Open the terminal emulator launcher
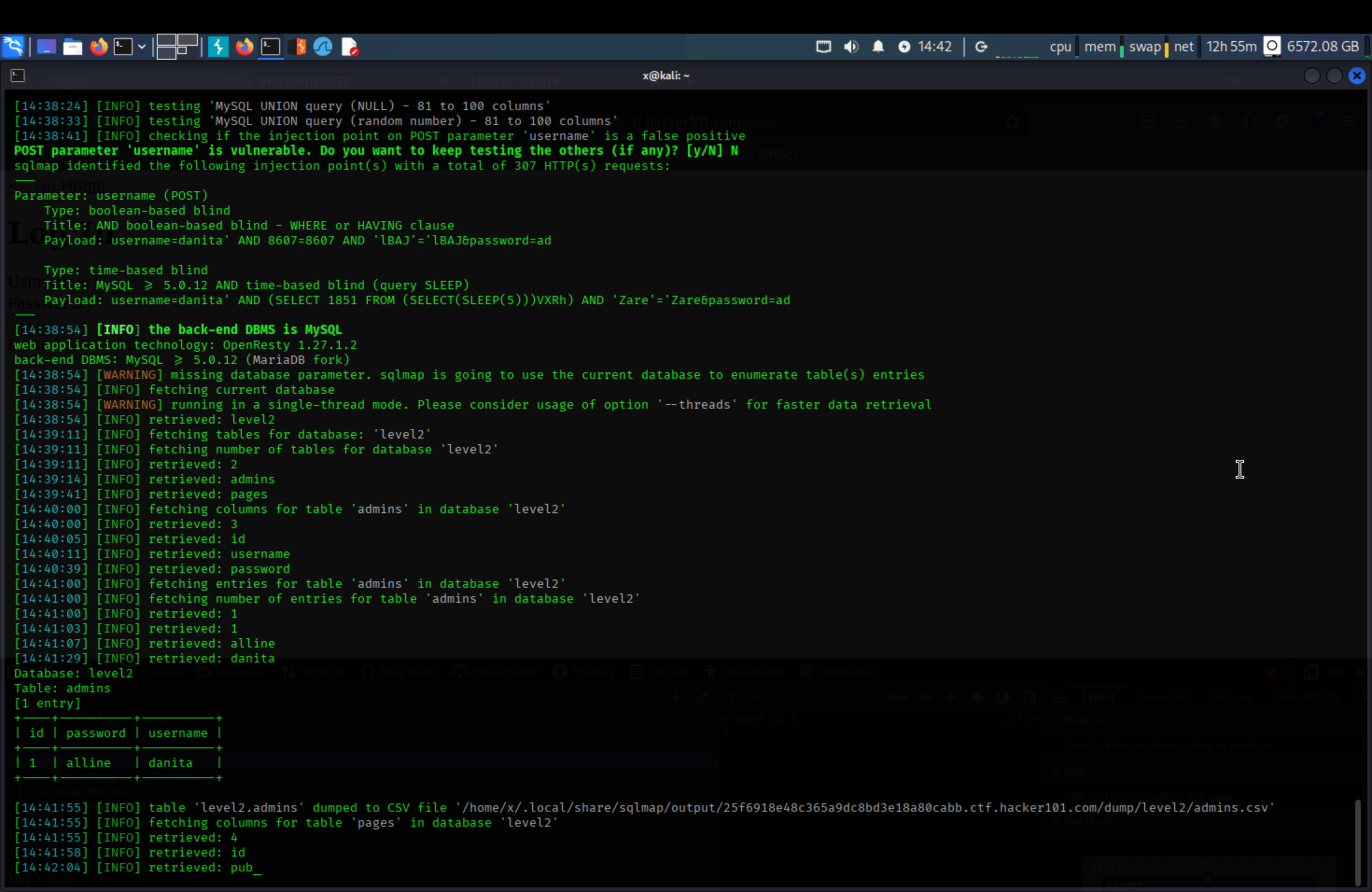Viewport: 1372px width, 892px height. (123, 47)
